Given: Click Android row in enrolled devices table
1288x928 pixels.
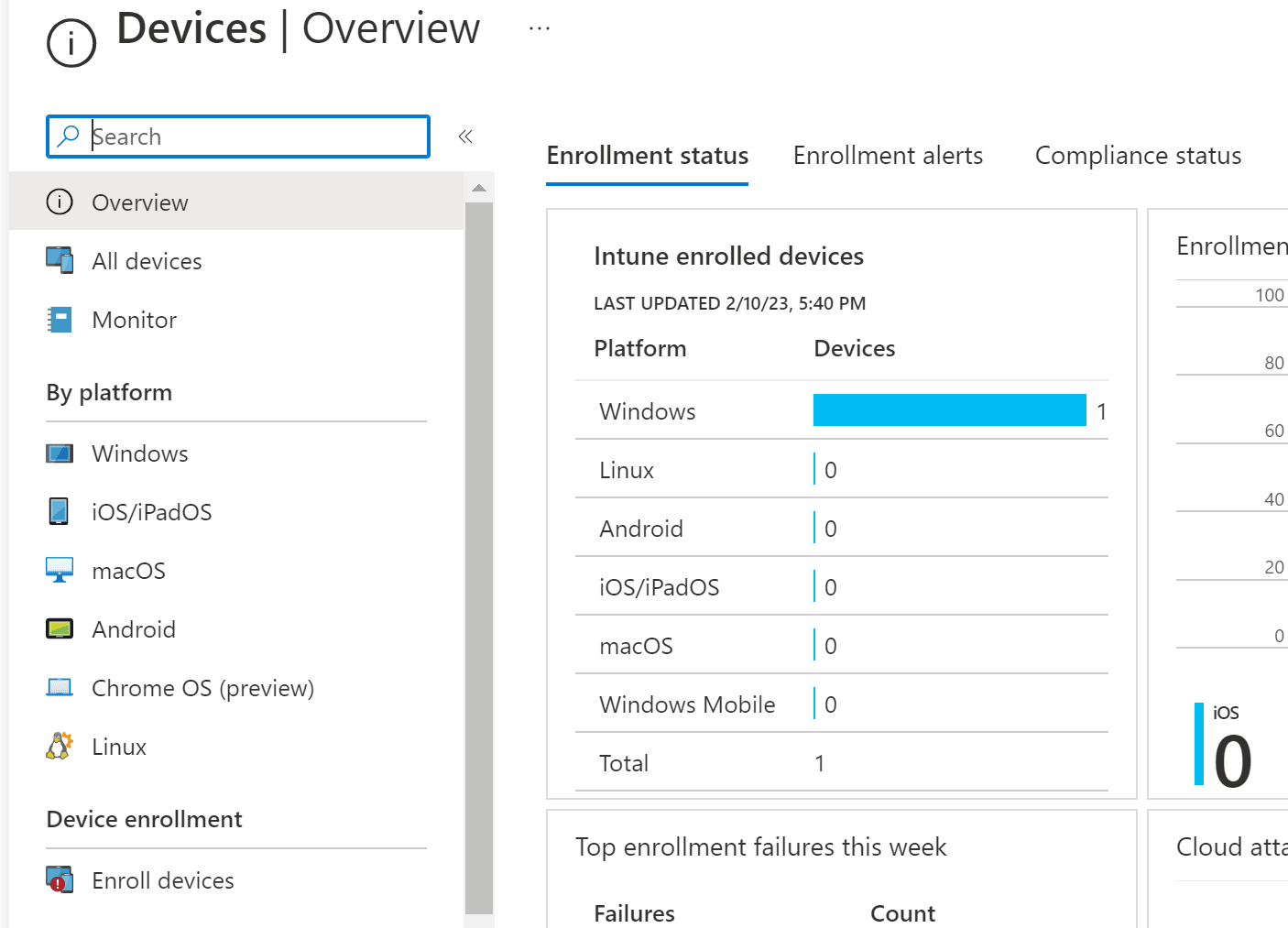Looking at the screenshot, I should tap(842, 528).
